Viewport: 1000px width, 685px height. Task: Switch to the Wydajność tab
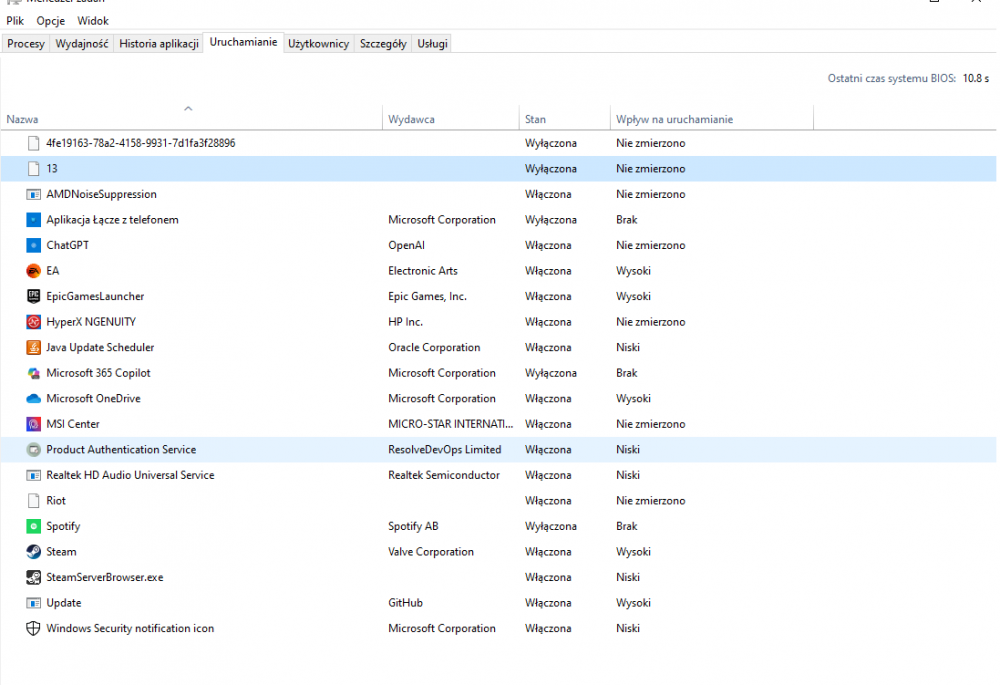click(x=82, y=44)
